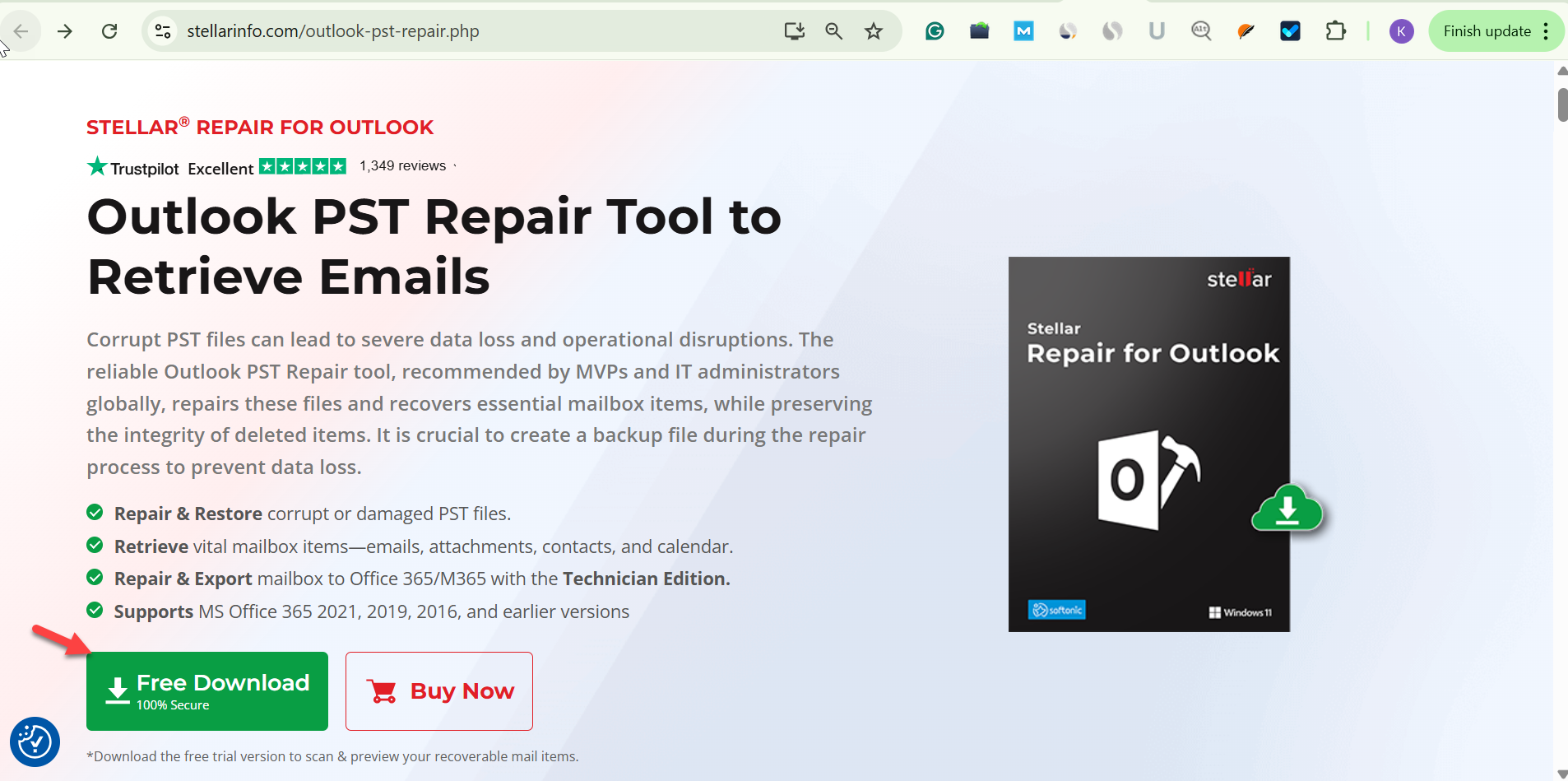Click the green cloud download icon

[x=1287, y=509]
